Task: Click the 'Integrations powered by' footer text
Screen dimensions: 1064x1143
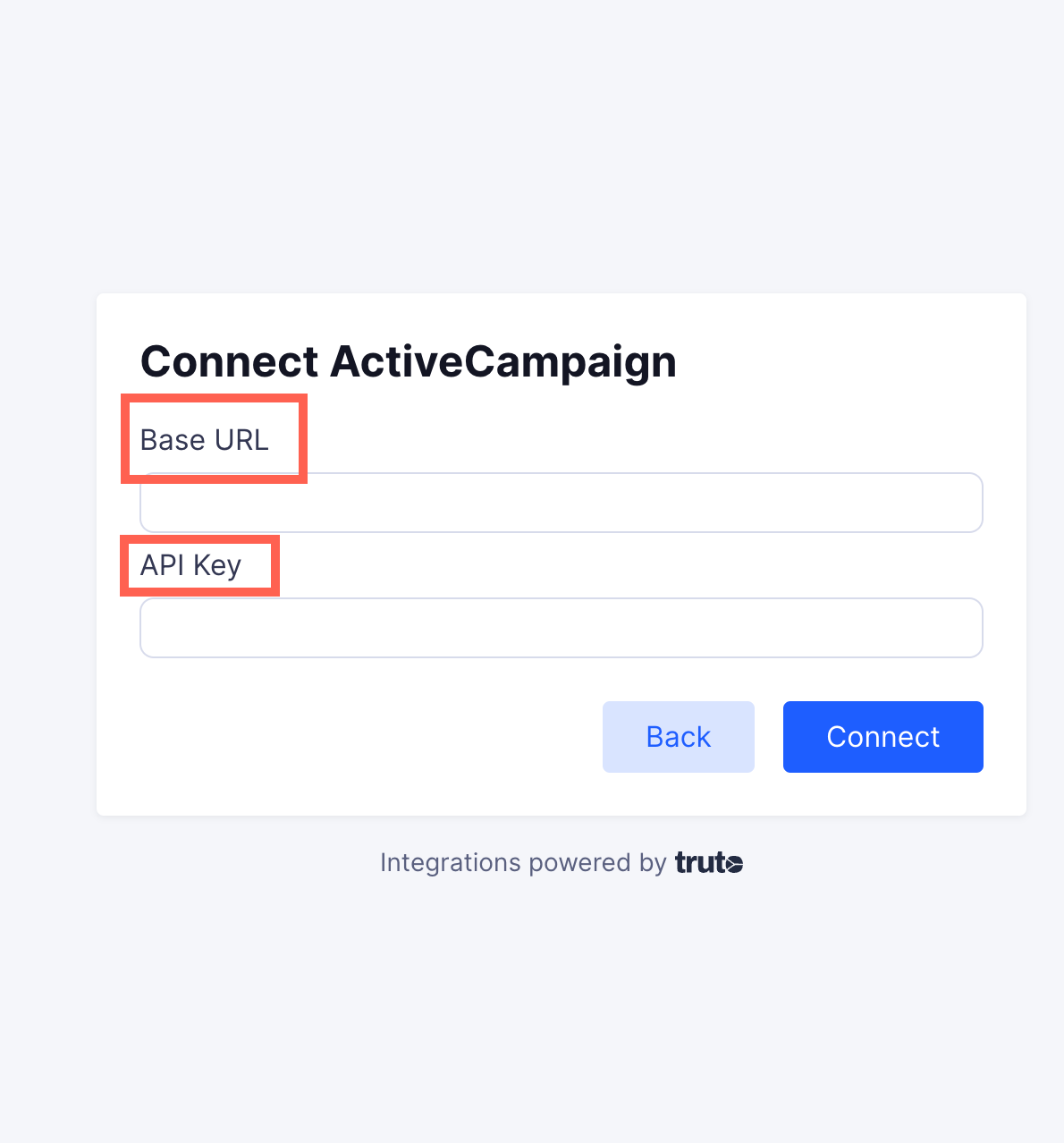Action: click(x=523, y=863)
